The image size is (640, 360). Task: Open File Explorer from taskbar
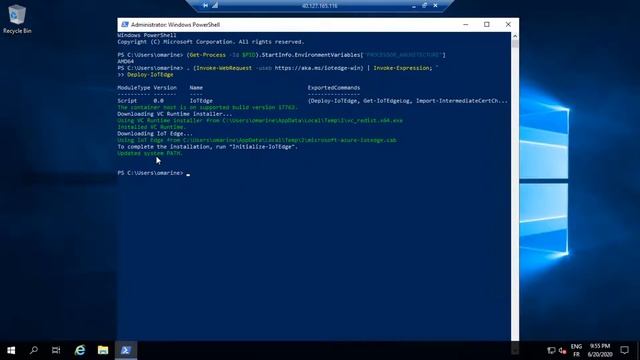[103, 350]
